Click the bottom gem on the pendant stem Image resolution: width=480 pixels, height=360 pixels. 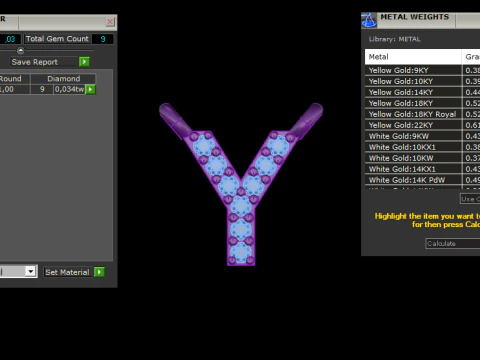point(241,252)
